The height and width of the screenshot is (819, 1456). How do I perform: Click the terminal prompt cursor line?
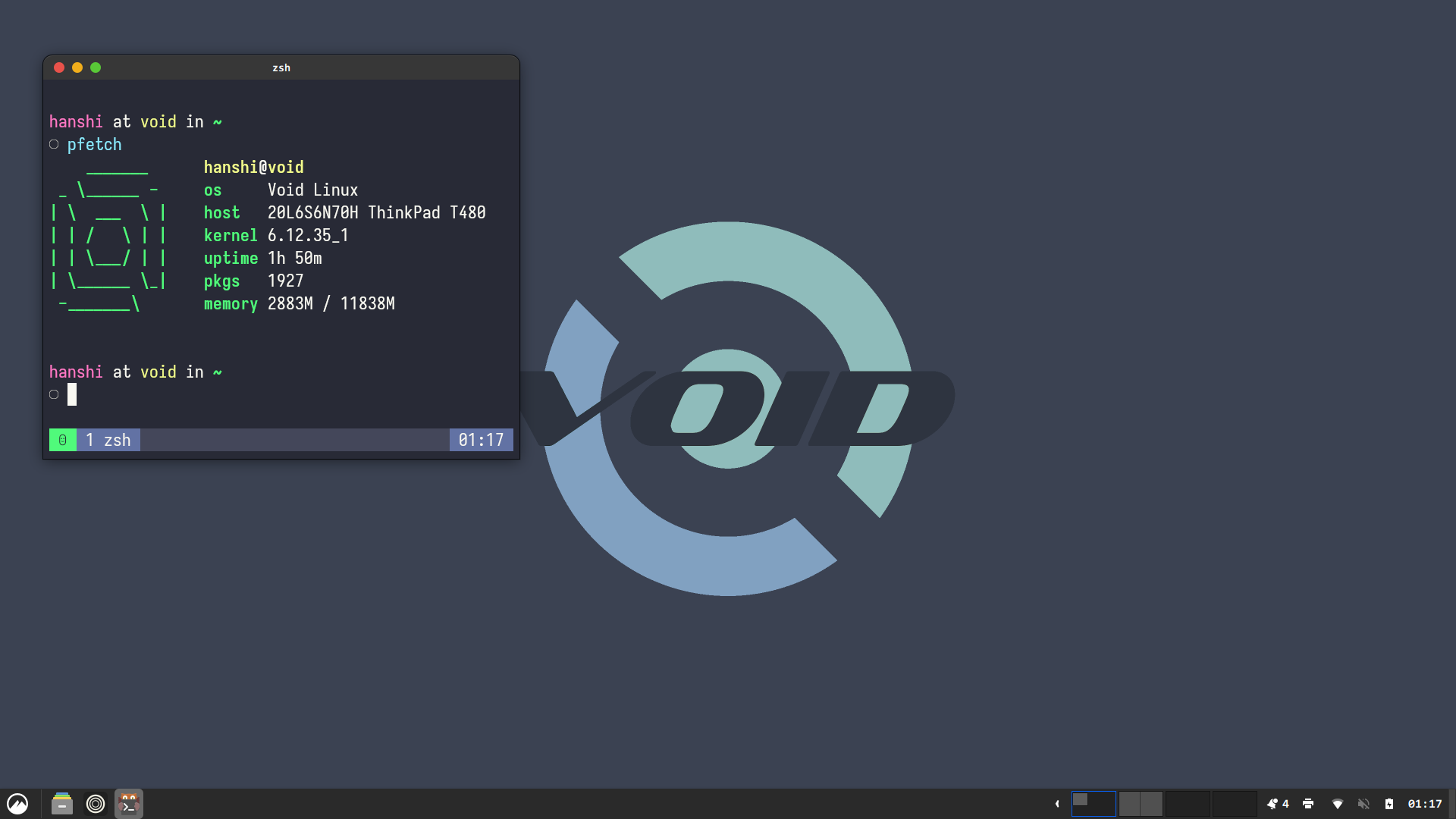click(x=72, y=394)
